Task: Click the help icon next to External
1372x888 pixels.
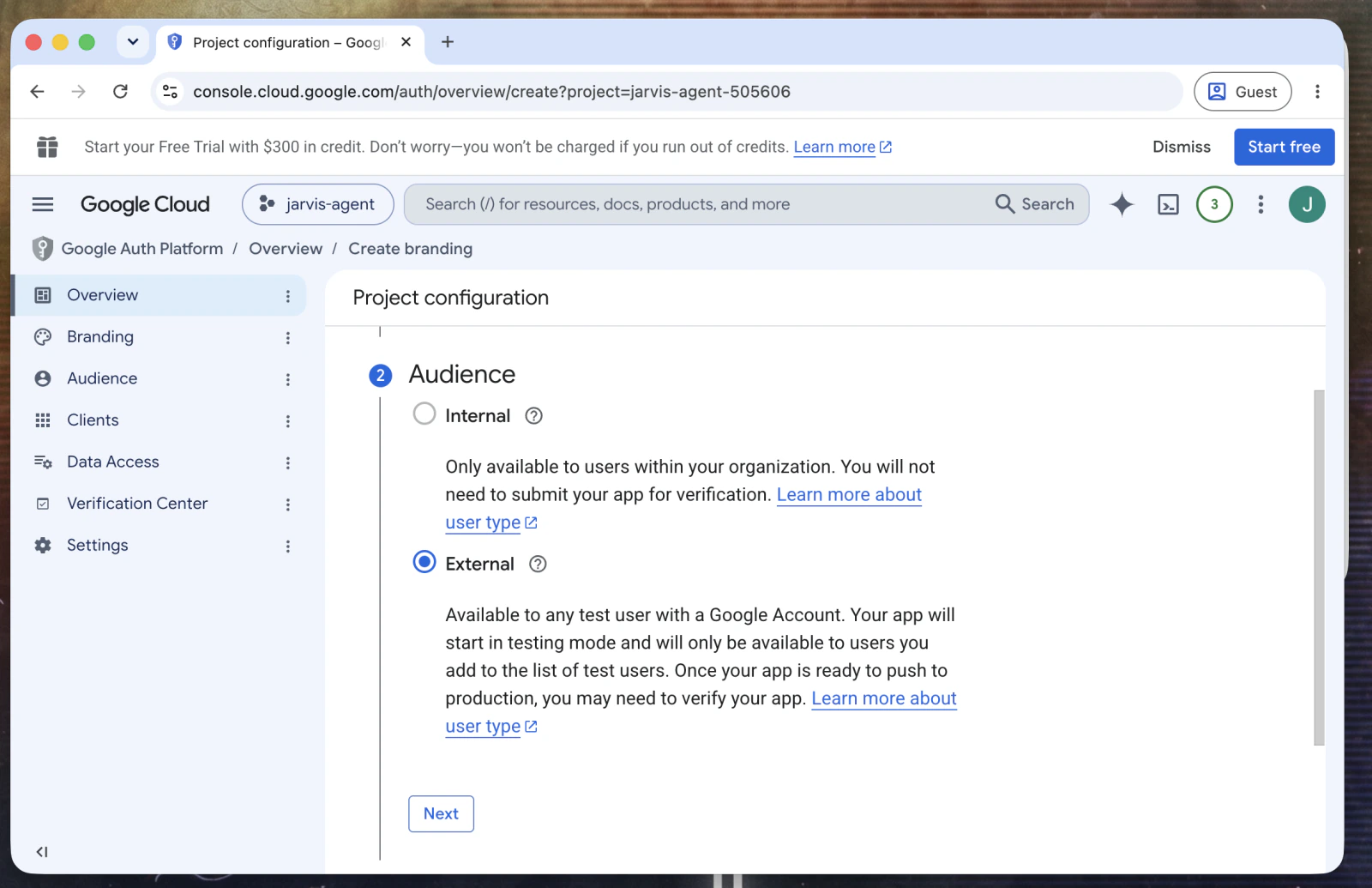Action: click(x=538, y=565)
